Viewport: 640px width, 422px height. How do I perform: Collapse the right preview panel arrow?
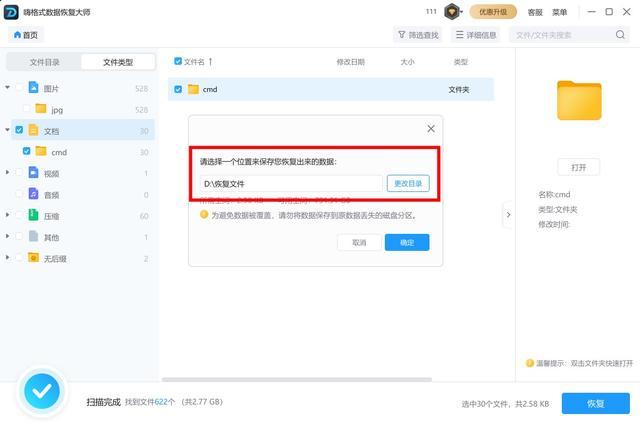507,214
